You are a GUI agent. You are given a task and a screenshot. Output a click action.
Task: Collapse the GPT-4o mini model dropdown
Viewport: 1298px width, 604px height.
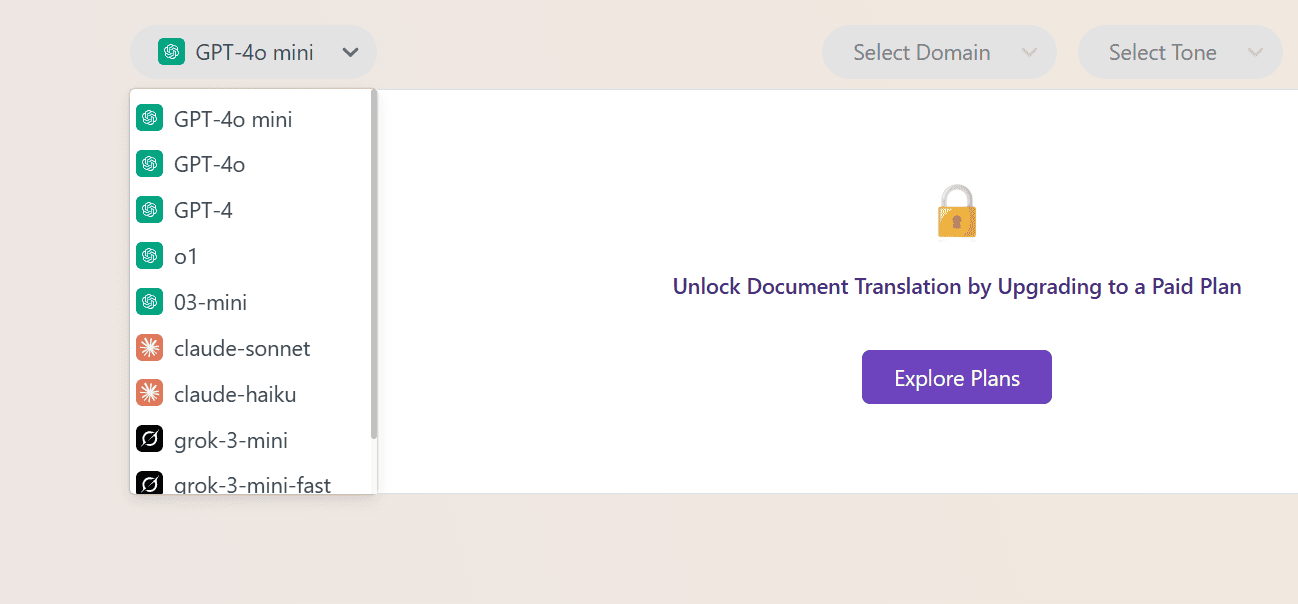(x=253, y=52)
